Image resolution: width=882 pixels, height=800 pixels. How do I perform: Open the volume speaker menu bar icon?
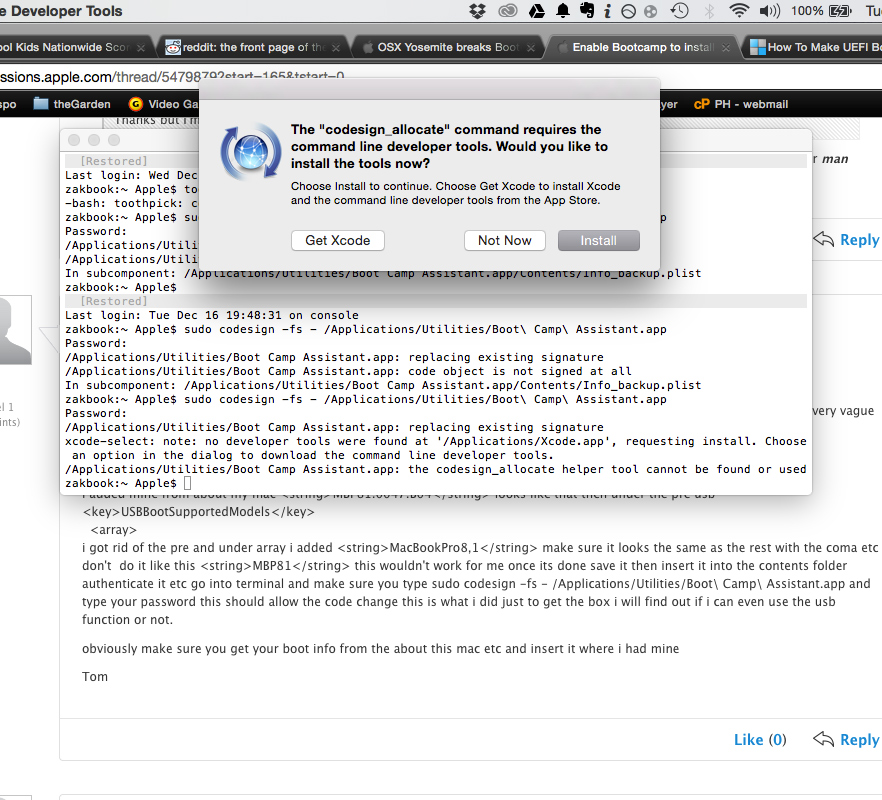pos(770,11)
